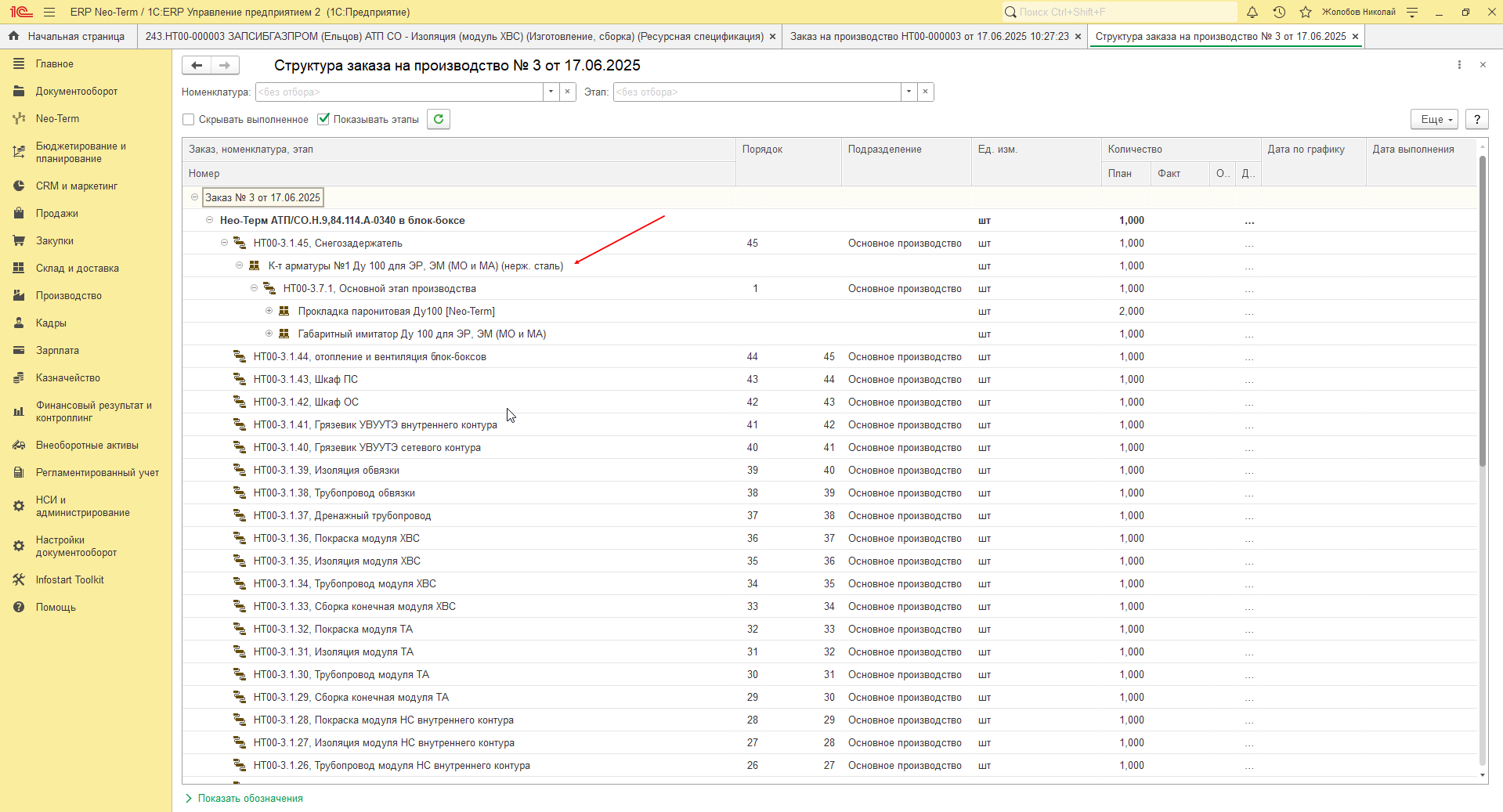This screenshot has height=812, width=1503.
Task: Open notifications bell icon
Action: pyautogui.click(x=1252, y=12)
